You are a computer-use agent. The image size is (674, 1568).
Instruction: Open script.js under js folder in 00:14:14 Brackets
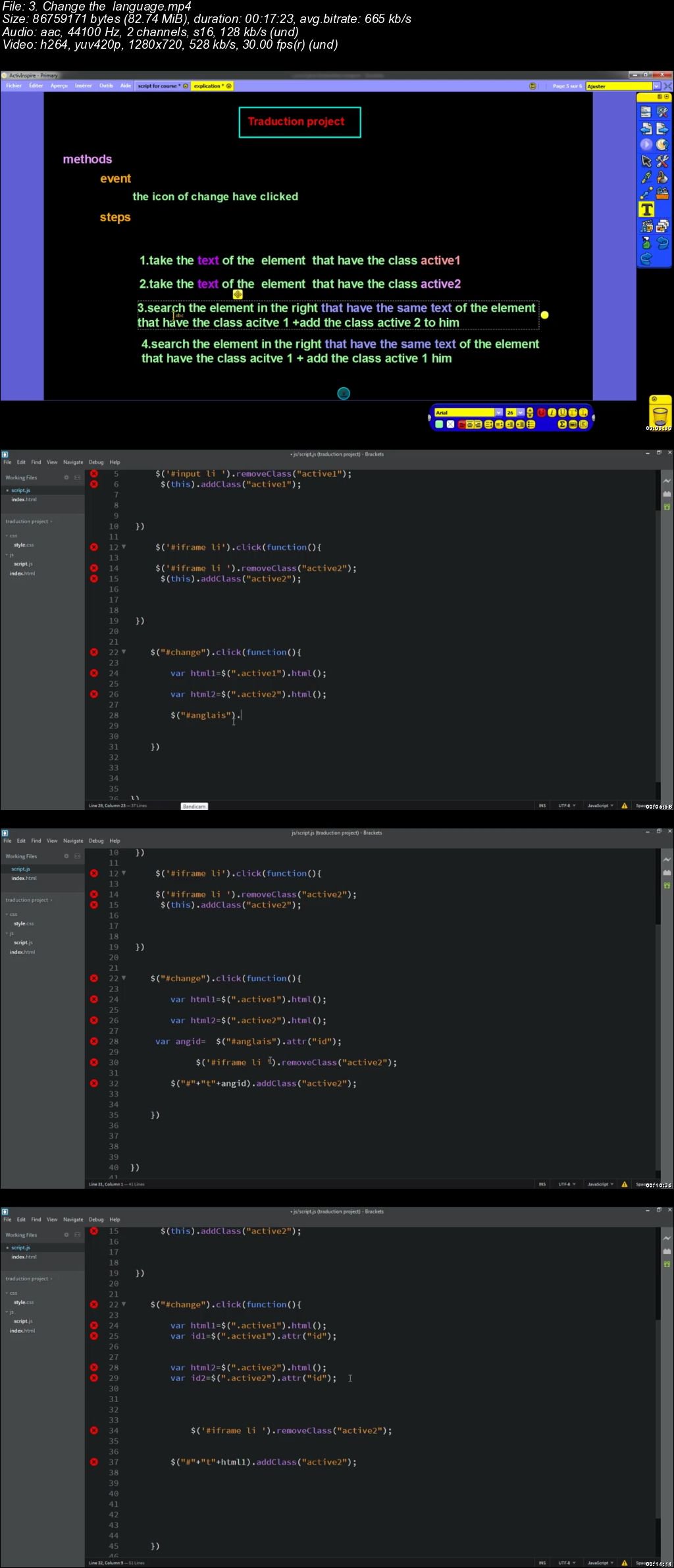23,1321
